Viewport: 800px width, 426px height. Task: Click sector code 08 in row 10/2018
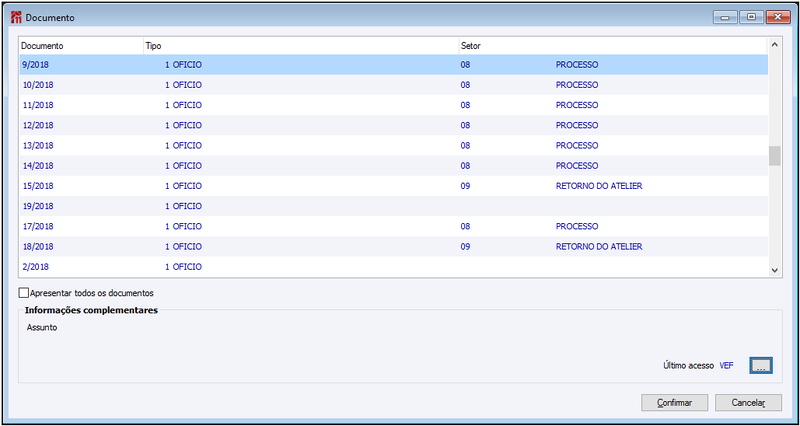[x=465, y=85]
